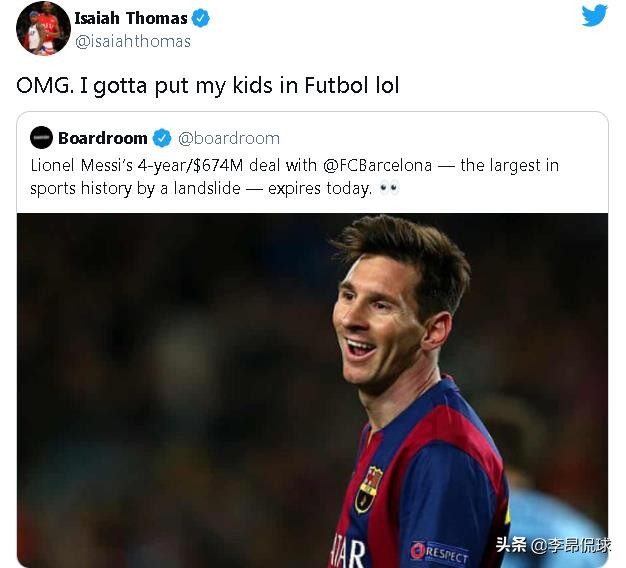Open the Boardroom display name
Image resolution: width=626 pixels, height=568 pixels.
click(x=103, y=138)
